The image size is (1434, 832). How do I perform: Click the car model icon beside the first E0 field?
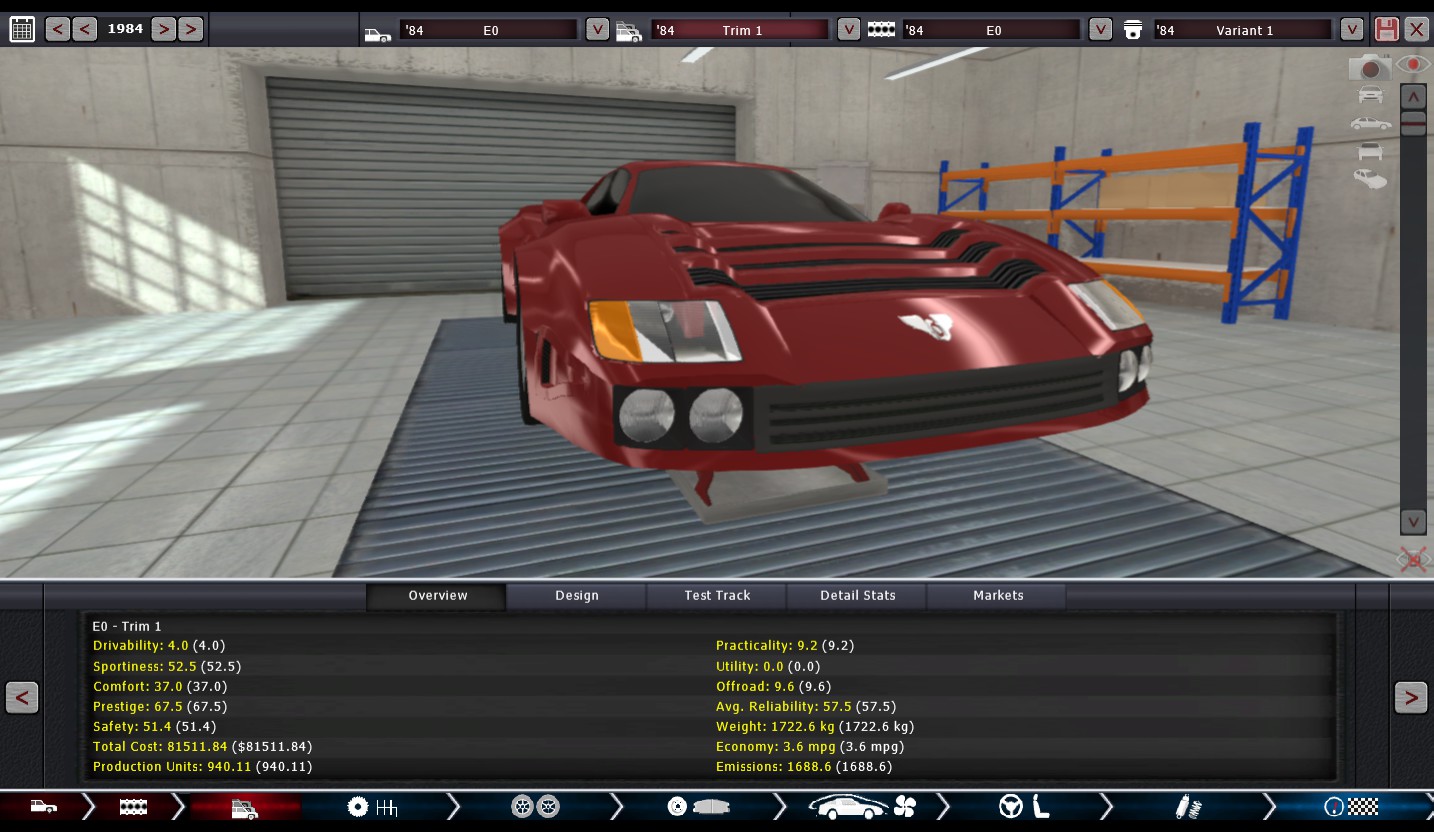tap(377, 33)
